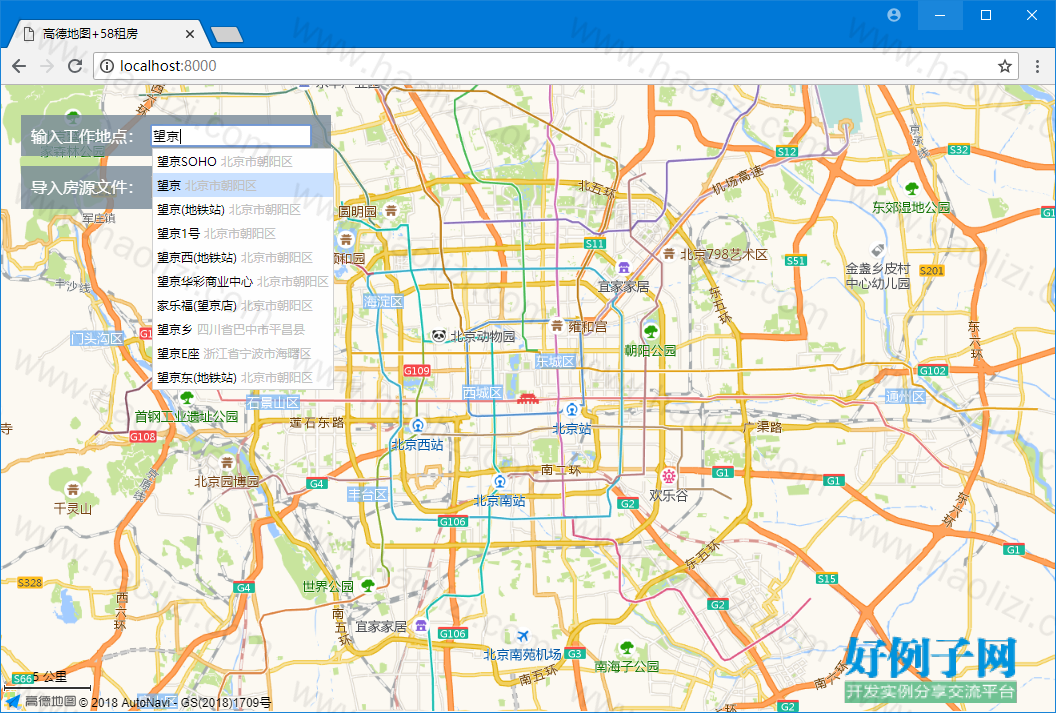The image size is (1056, 713).
Task: Click the browser forward arrow
Action: tap(46, 66)
